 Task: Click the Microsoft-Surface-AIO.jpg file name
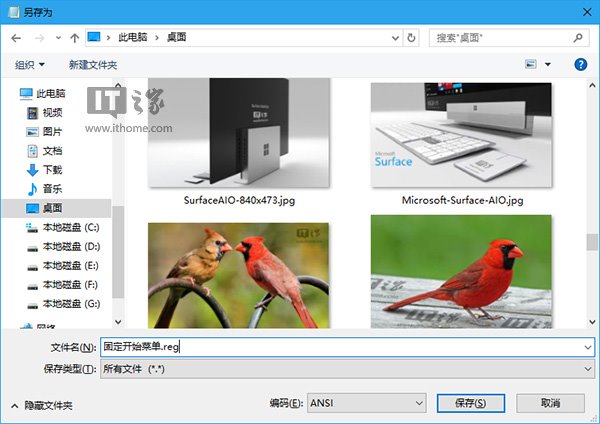(462, 200)
